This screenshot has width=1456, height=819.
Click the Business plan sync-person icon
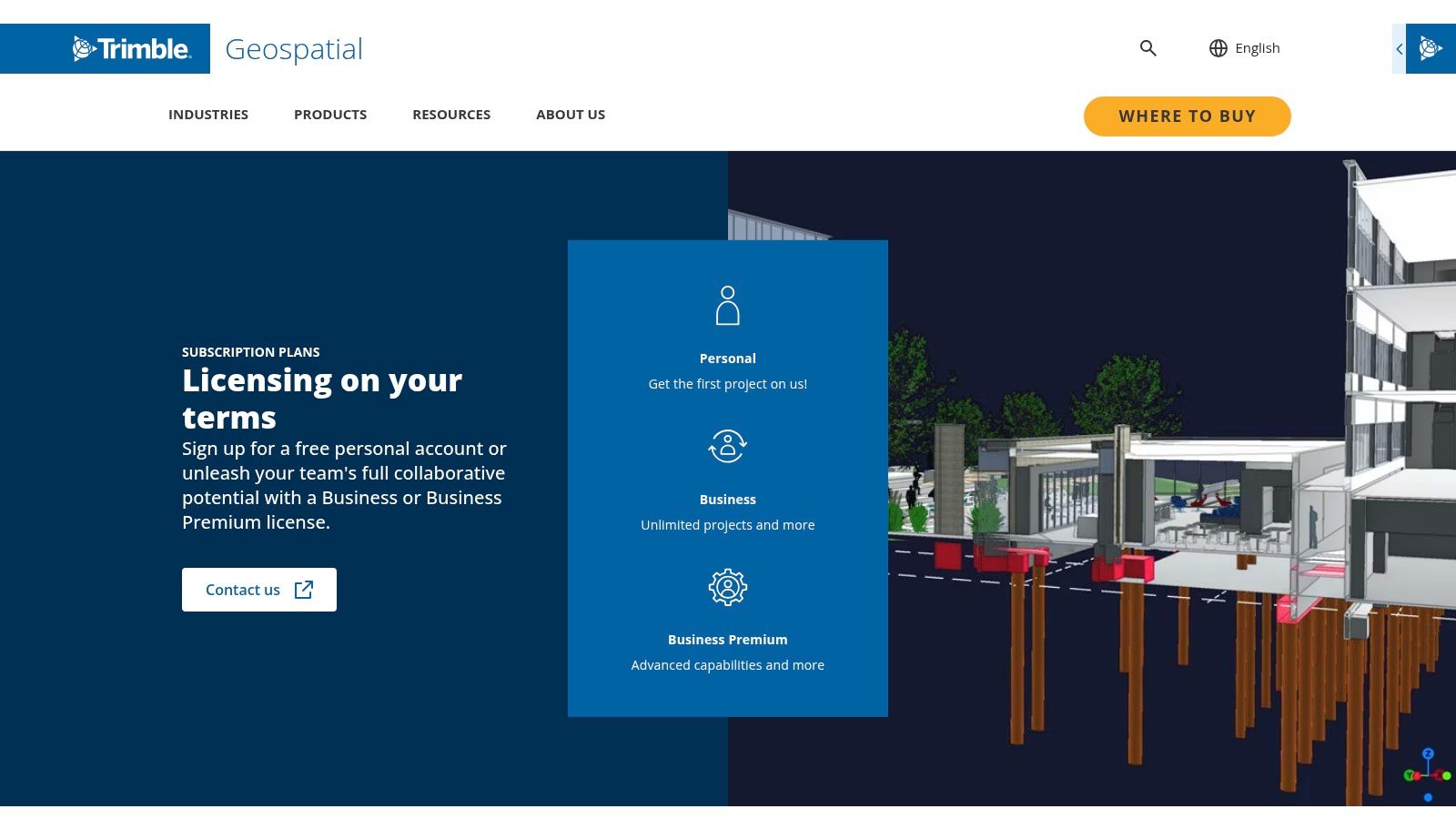tap(727, 445)
